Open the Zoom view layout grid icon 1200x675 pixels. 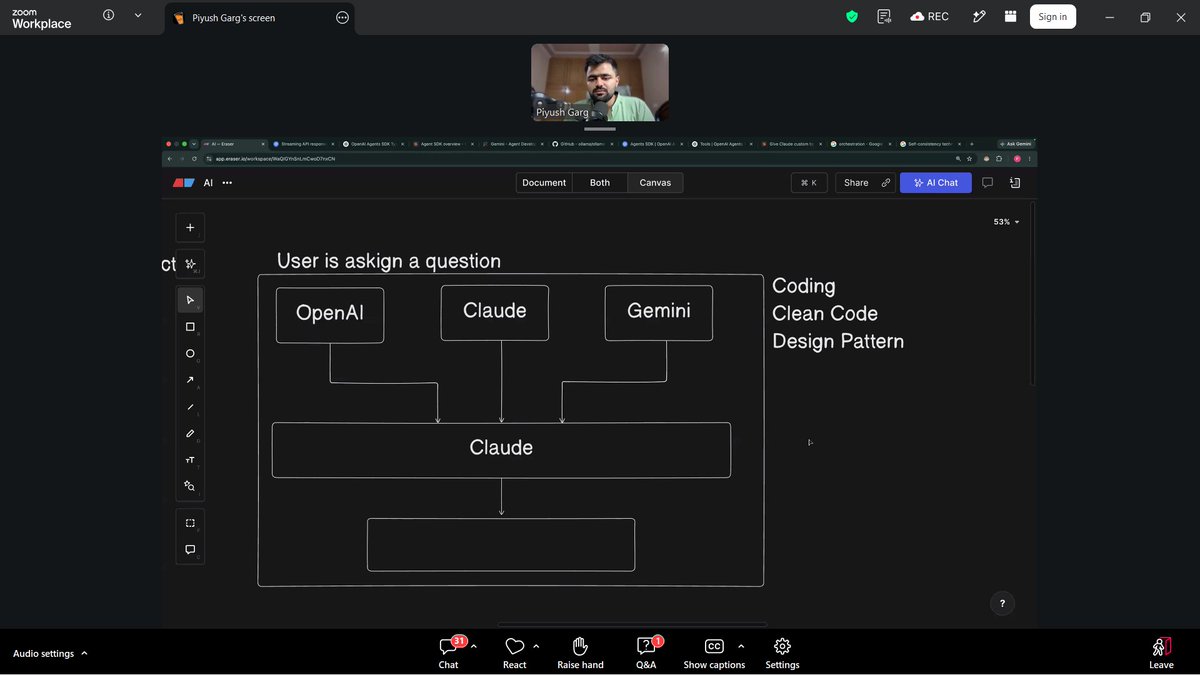pos(1010,16)
